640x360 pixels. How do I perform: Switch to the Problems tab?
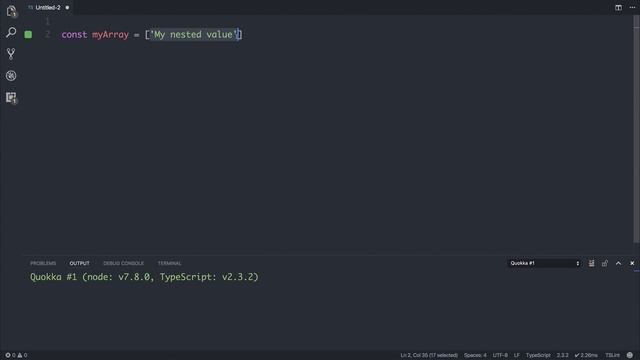[x=43, y=263]
